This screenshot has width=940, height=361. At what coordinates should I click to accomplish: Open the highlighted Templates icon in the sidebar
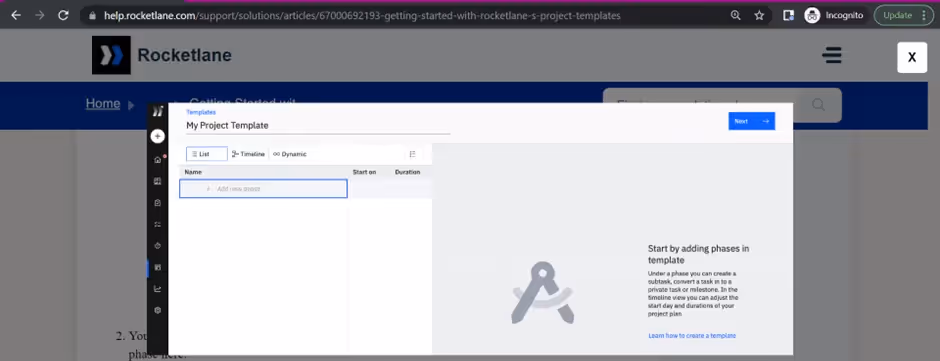tap(158, 267)
